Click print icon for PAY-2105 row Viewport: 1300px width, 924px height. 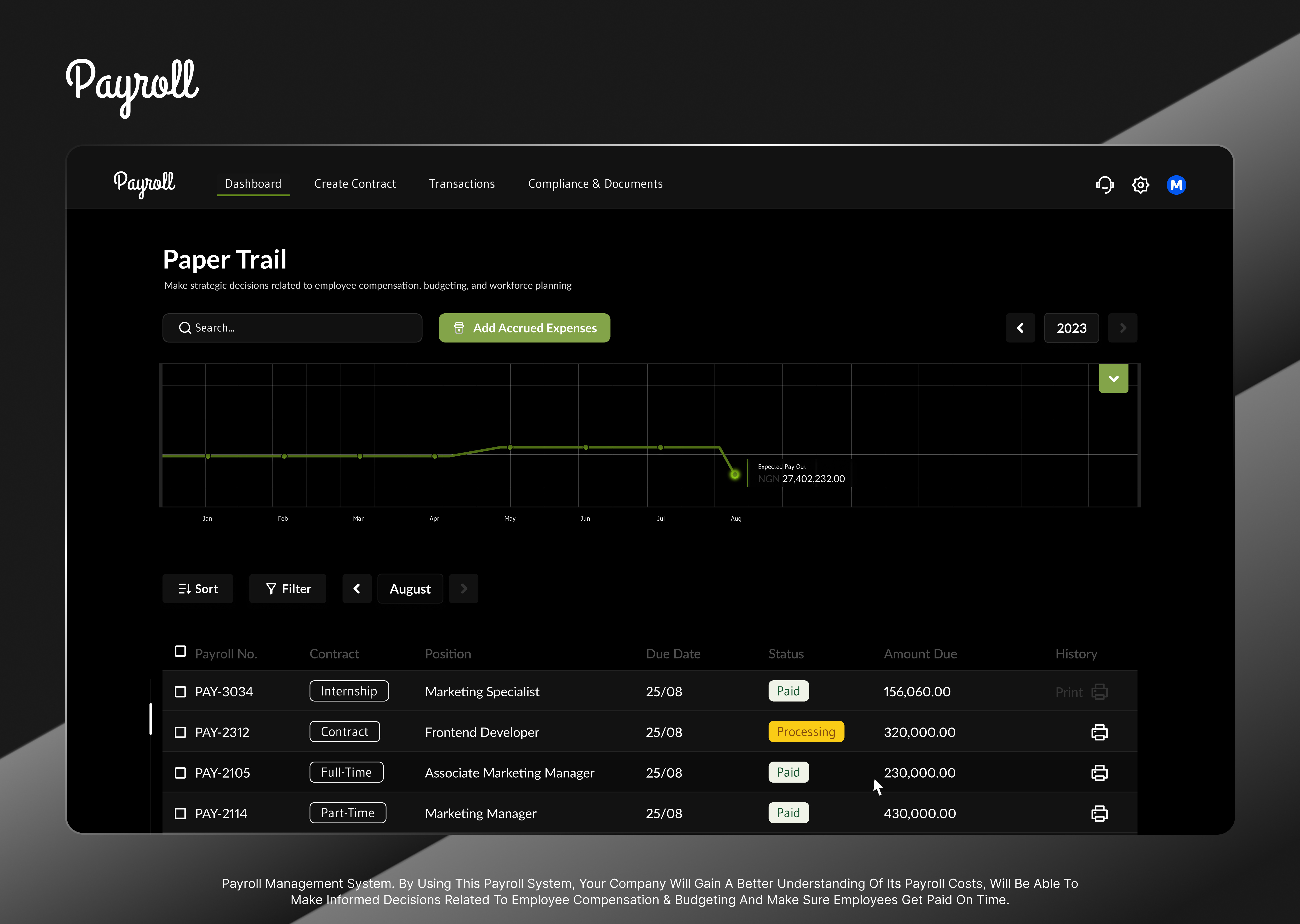coord(1099,773)
